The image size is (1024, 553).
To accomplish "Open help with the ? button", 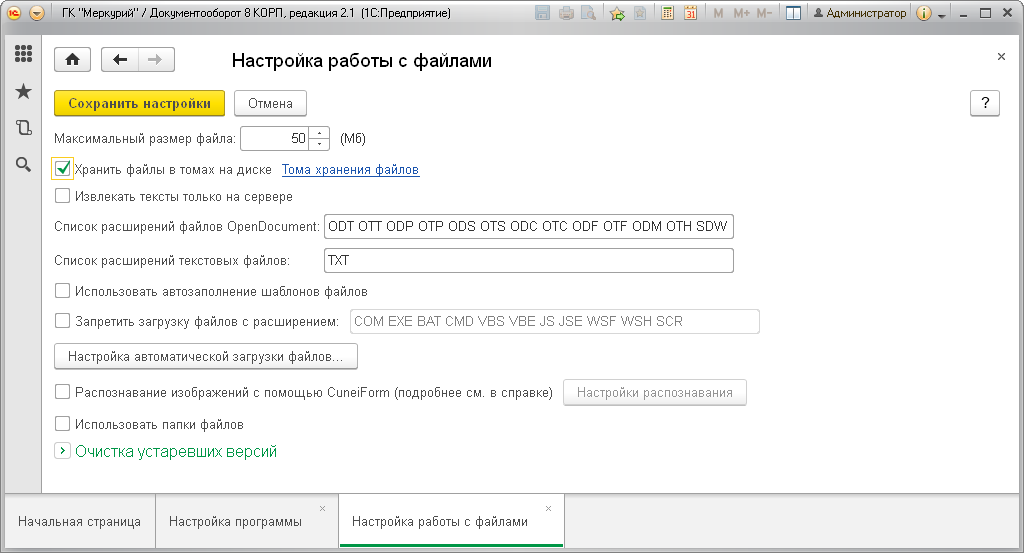I will tap(985, 103).
